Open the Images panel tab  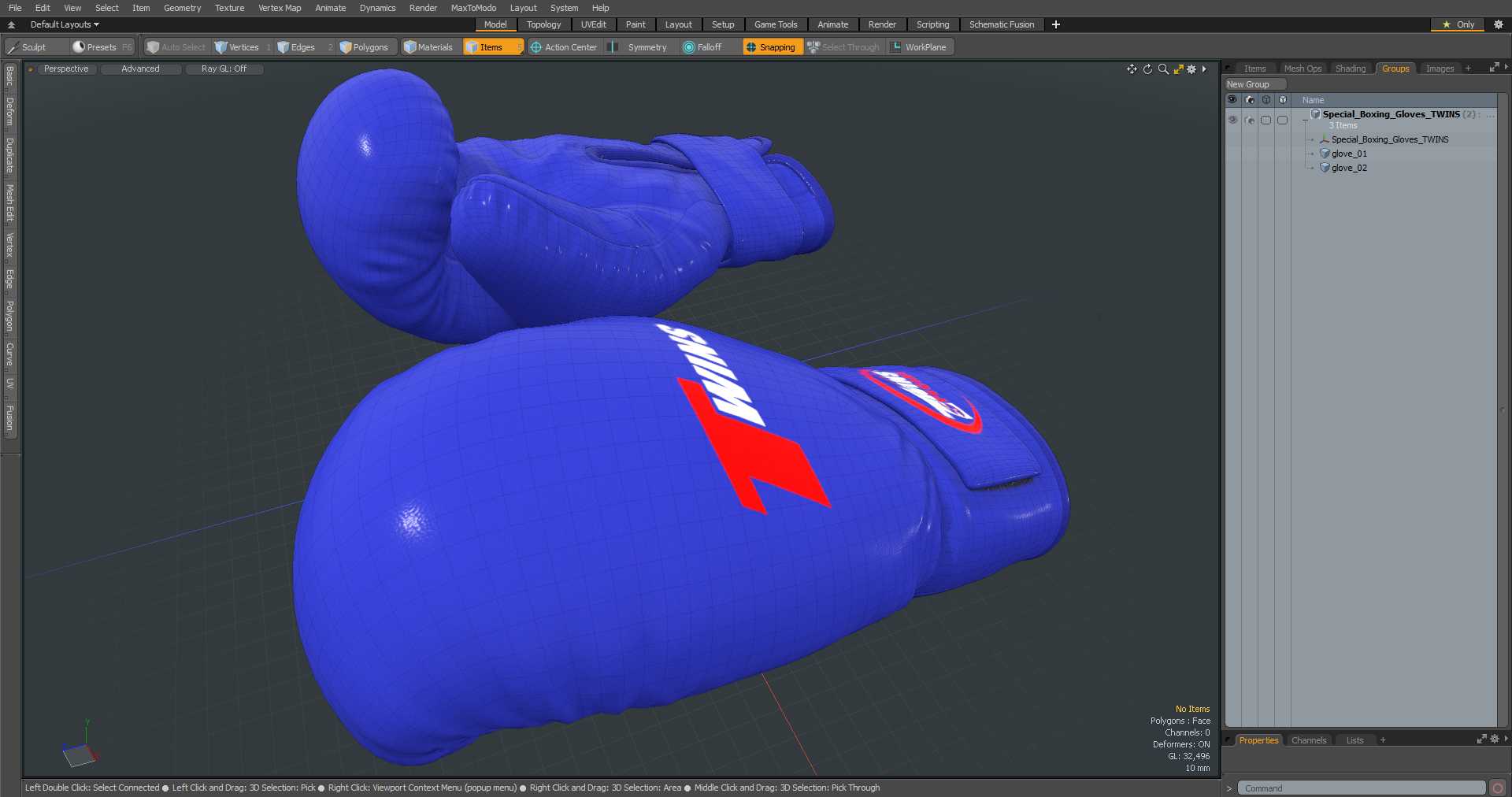1440,69
